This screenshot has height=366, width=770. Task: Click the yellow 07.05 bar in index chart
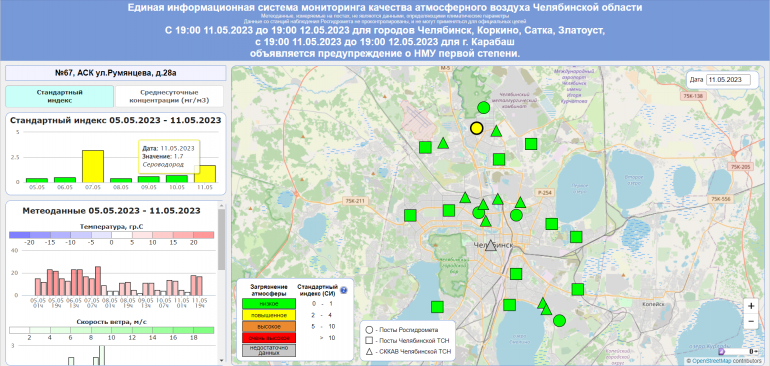coord(92,166)
